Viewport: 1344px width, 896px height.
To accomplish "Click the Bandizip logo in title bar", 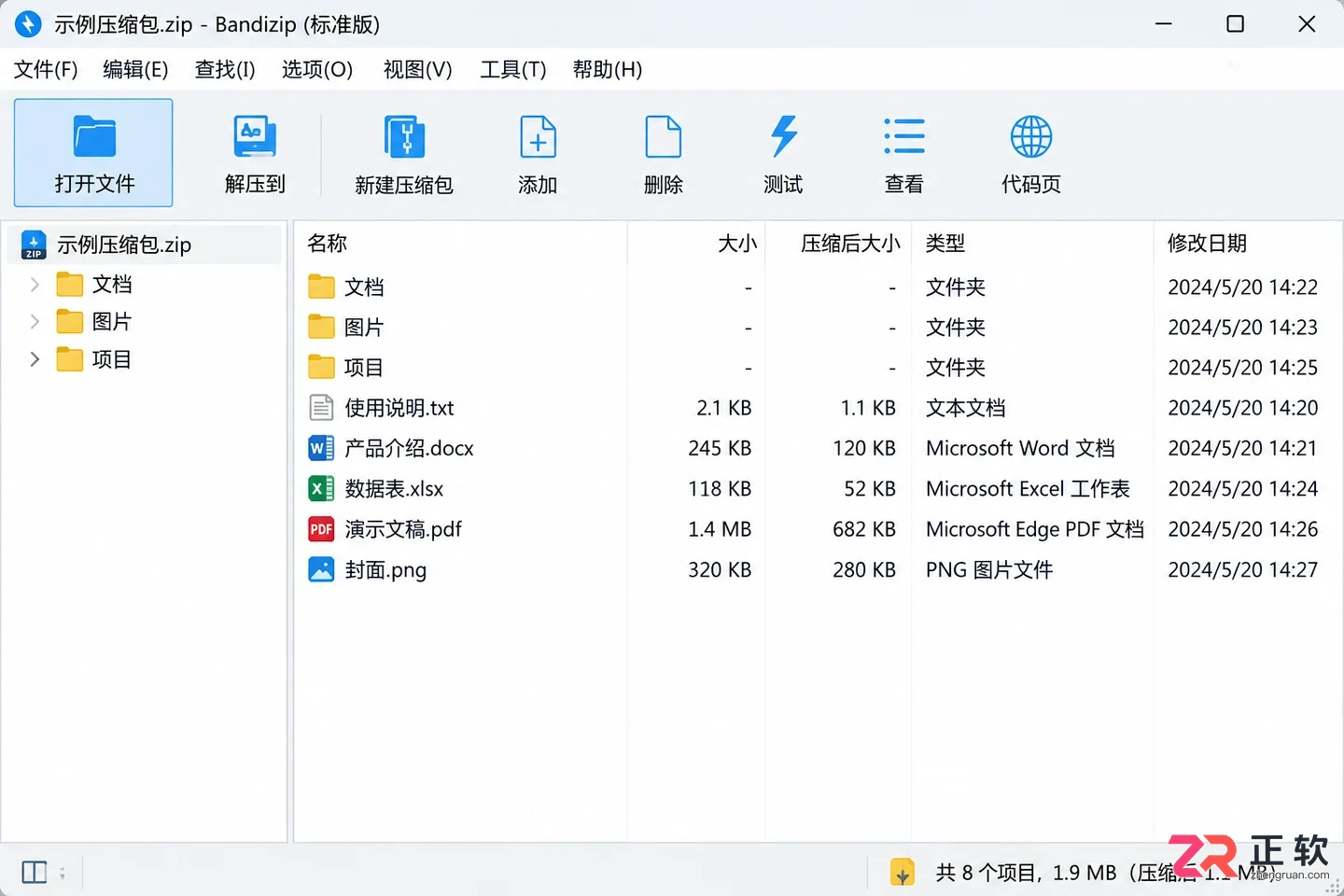I will [x=28, y=24].
